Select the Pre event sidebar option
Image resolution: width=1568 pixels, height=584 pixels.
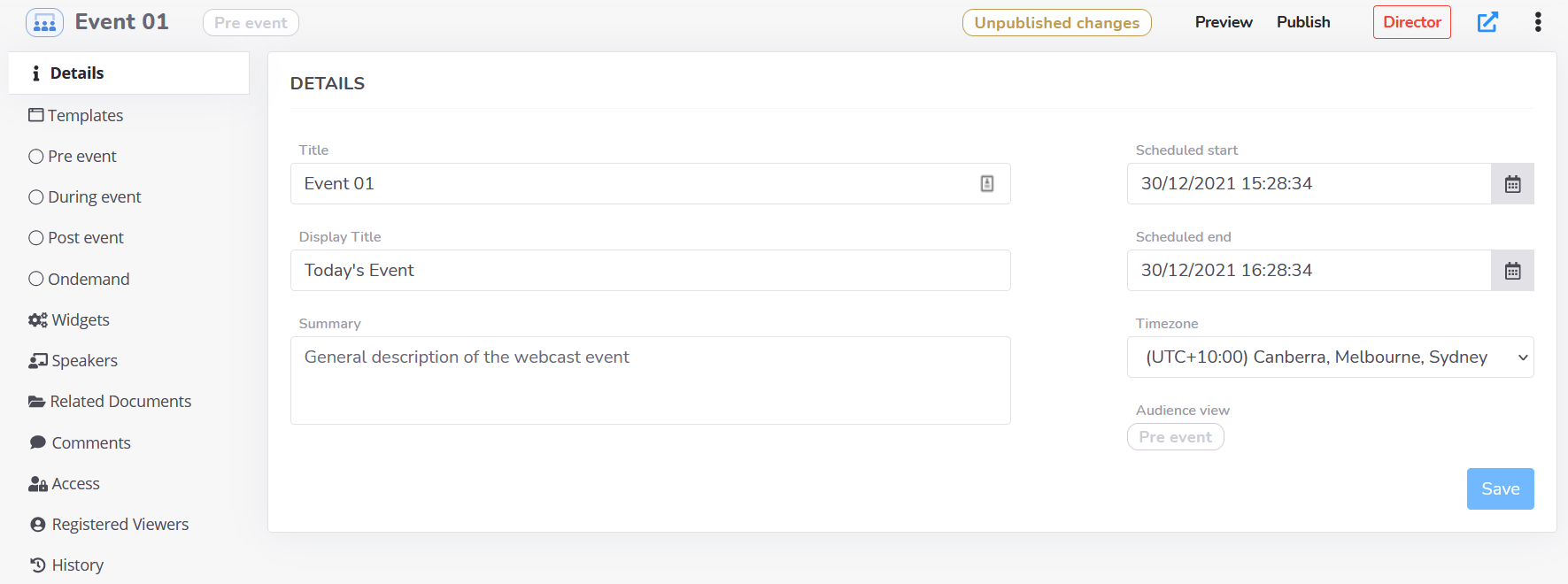point(73,157)
